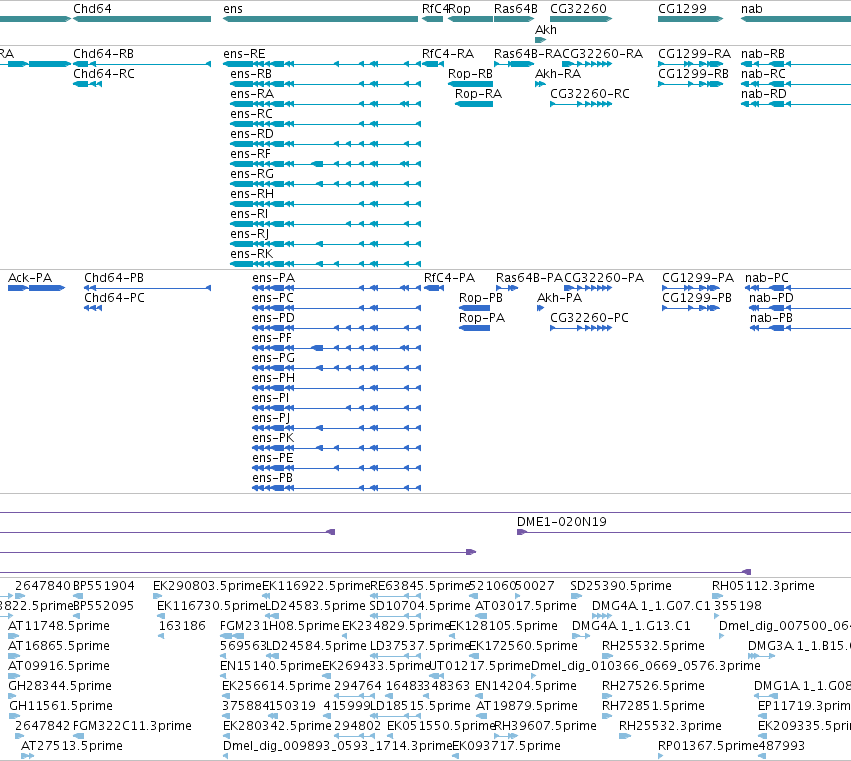851x761 pixels.
Task: Select transcript ens-RH
Action: click(x=252, y=194)
